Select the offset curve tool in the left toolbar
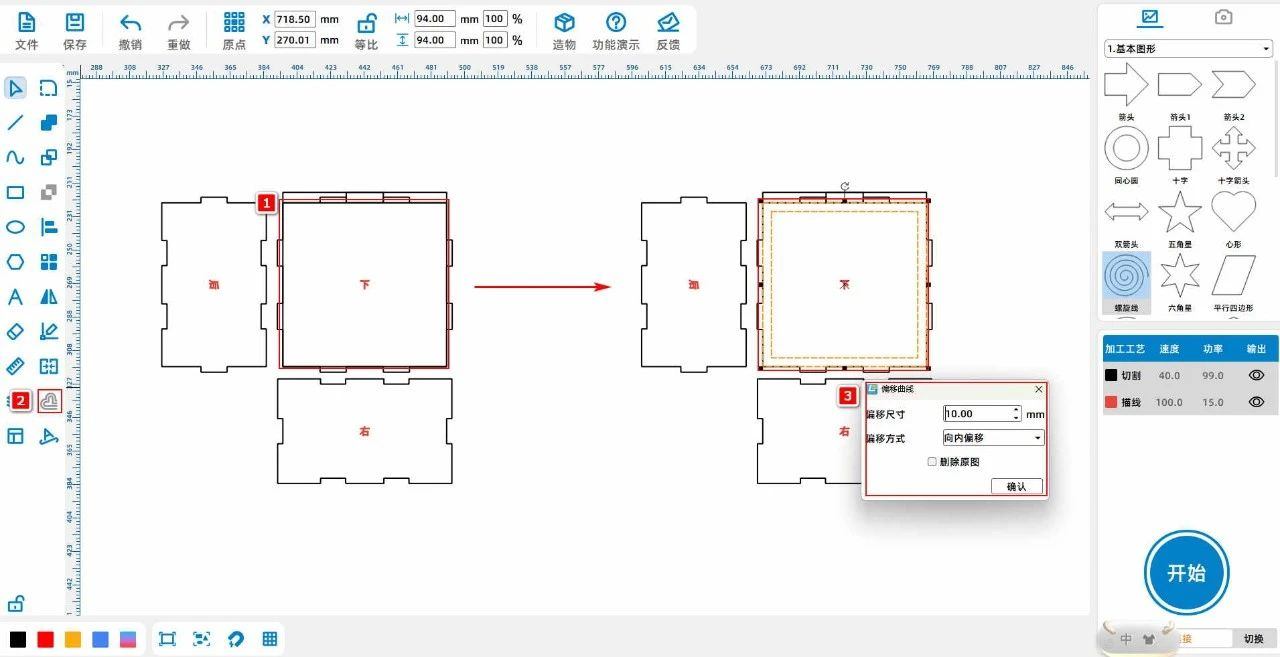The width and height of the screenshot is (1280, 657). pos(49,401)
